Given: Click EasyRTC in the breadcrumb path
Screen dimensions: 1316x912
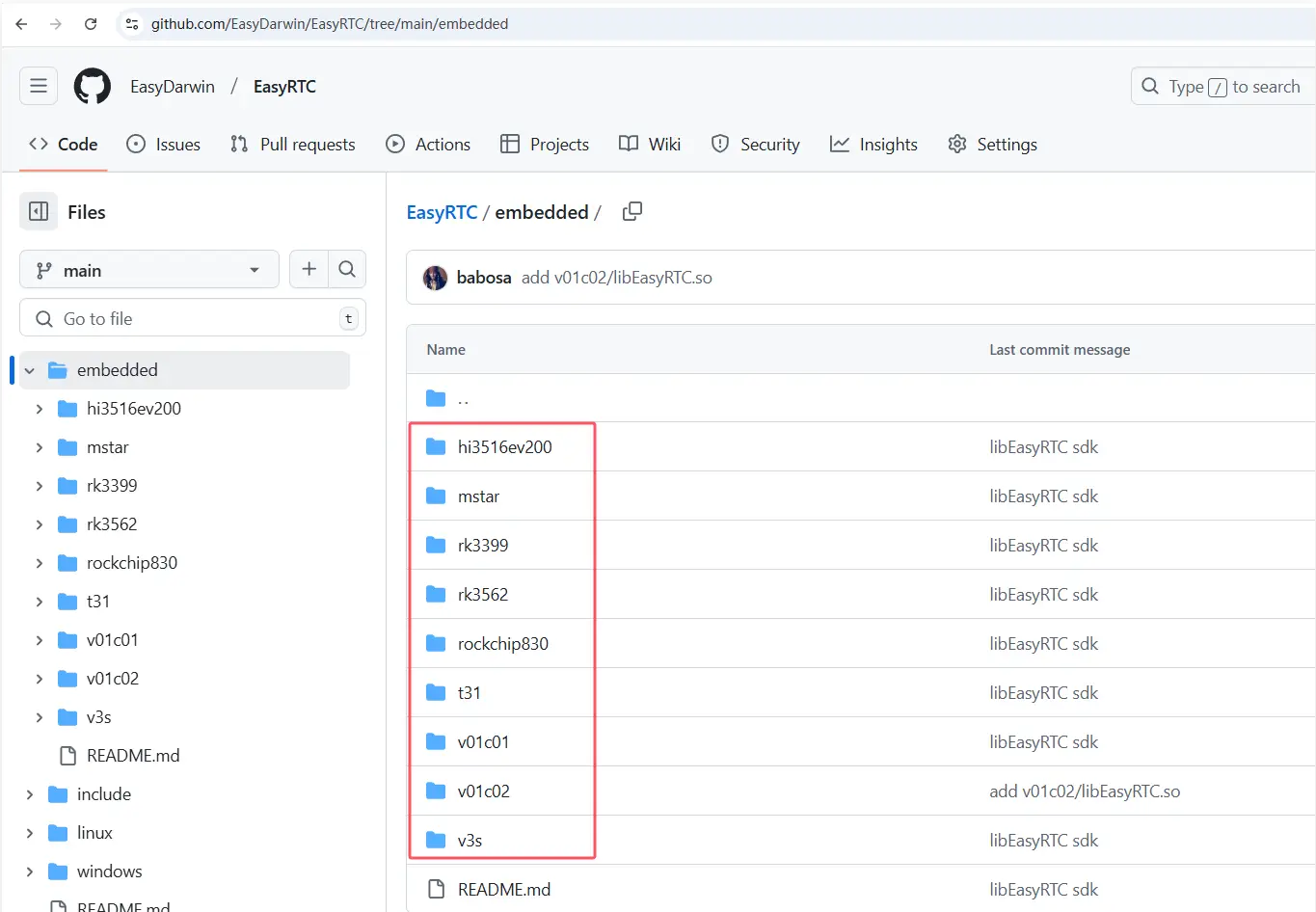Looking at the screenshot, I should click(x=442, y=212).
